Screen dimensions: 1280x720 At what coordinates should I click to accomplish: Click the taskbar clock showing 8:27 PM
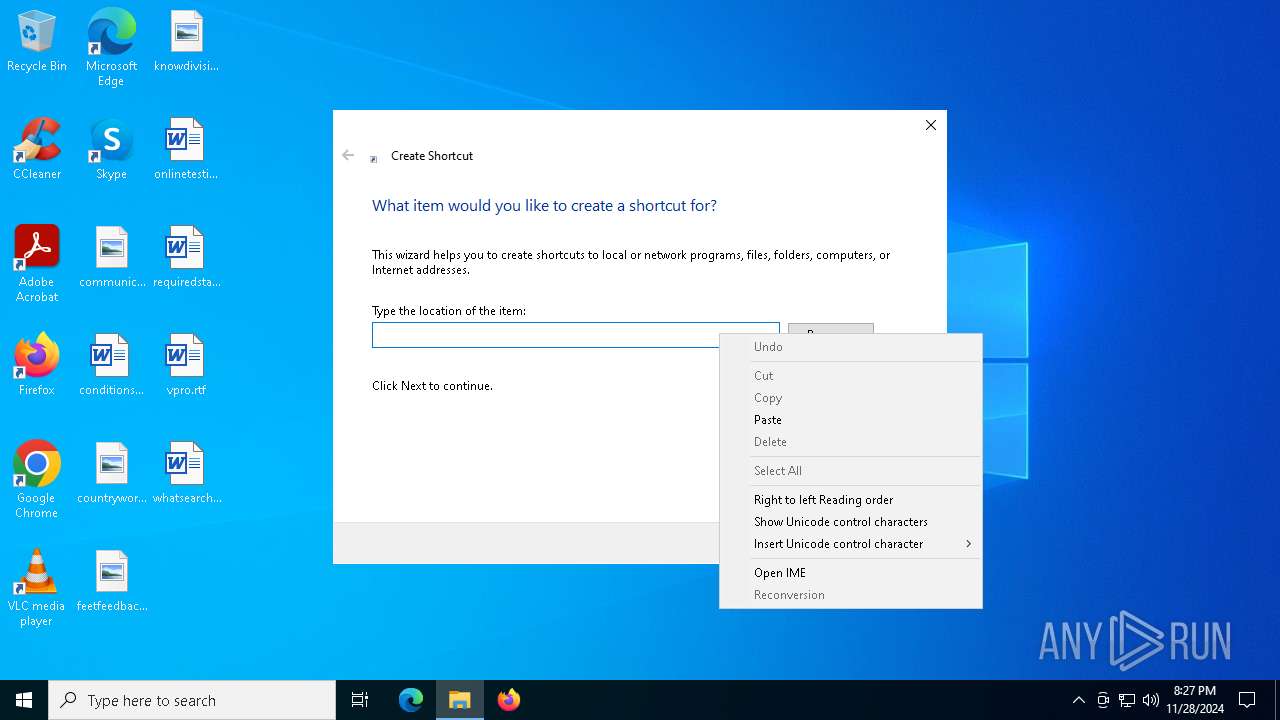pyautogui.click(x=1194, y=700)
